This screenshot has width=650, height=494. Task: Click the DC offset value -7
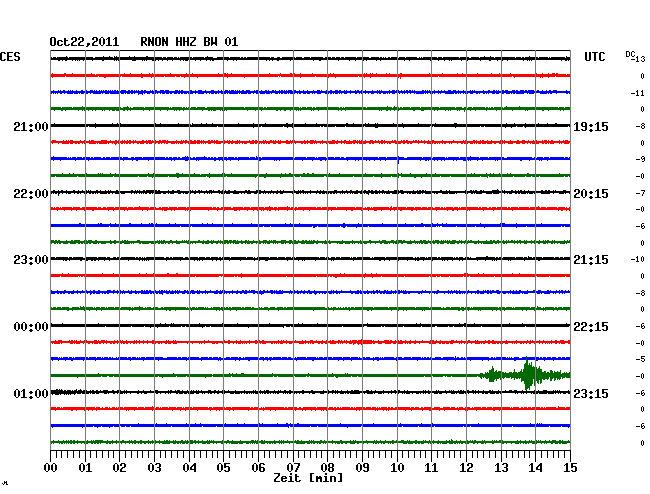point(640,193)
